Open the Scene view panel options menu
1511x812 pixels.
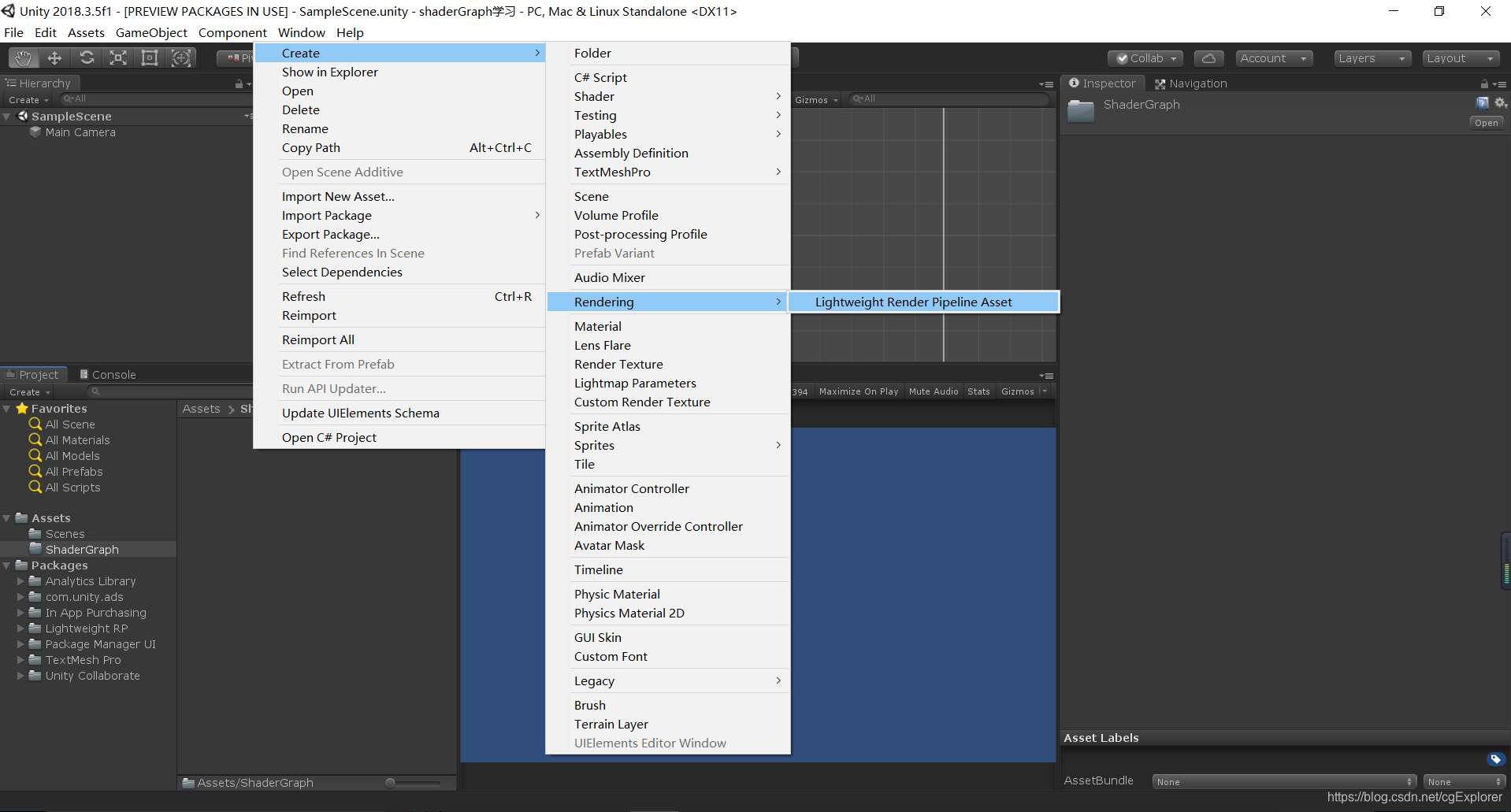tap(1046, 84)
